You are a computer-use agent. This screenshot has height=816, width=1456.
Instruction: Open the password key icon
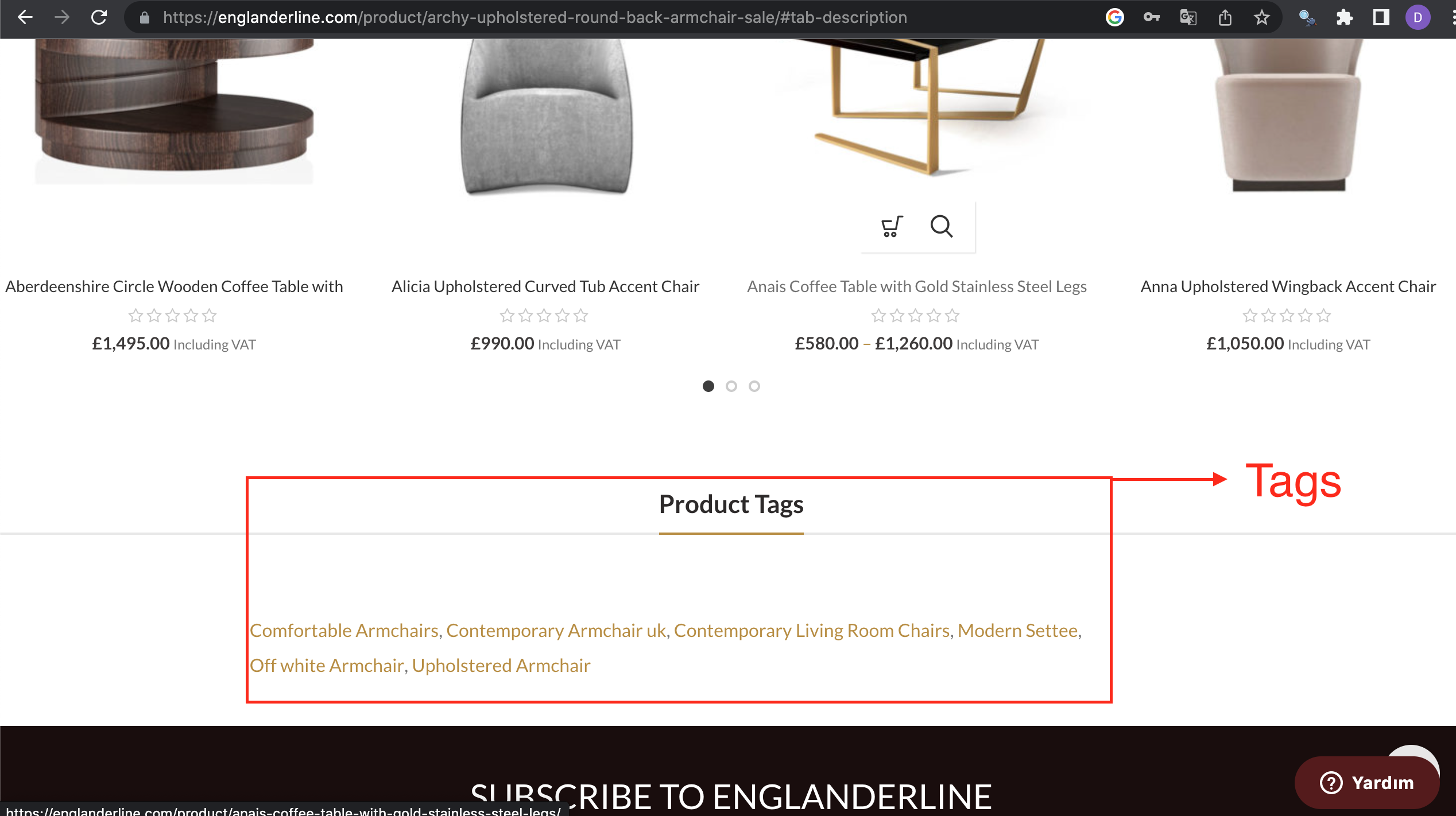[1151, 18]
